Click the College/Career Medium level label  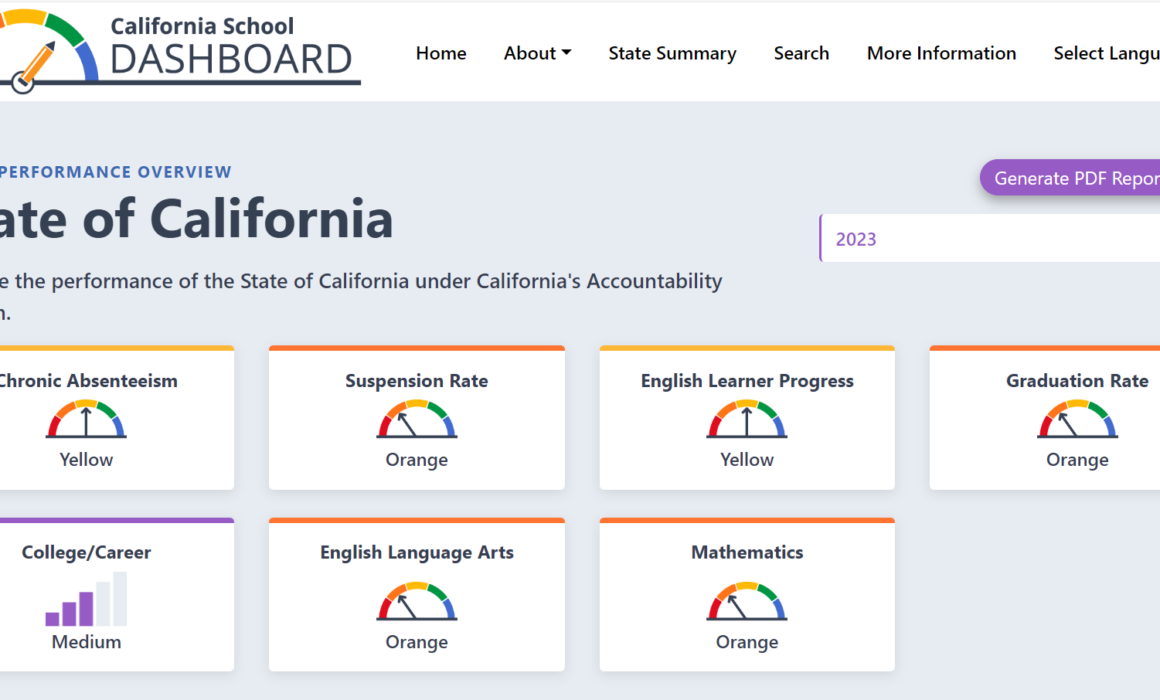(86, 642)
